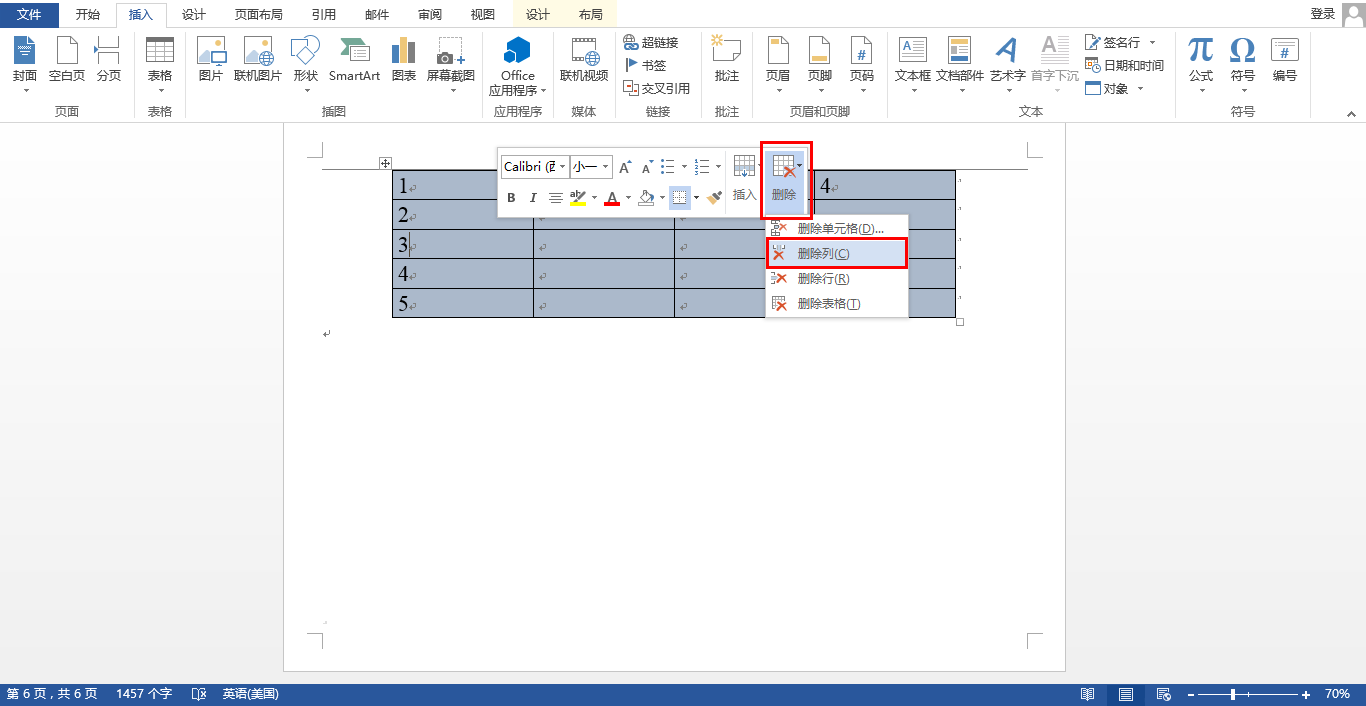Switch to the 页面布局 page layout tab
Image resolution: width=1366 pixels, height=706 pixels.
coord(258,14)
